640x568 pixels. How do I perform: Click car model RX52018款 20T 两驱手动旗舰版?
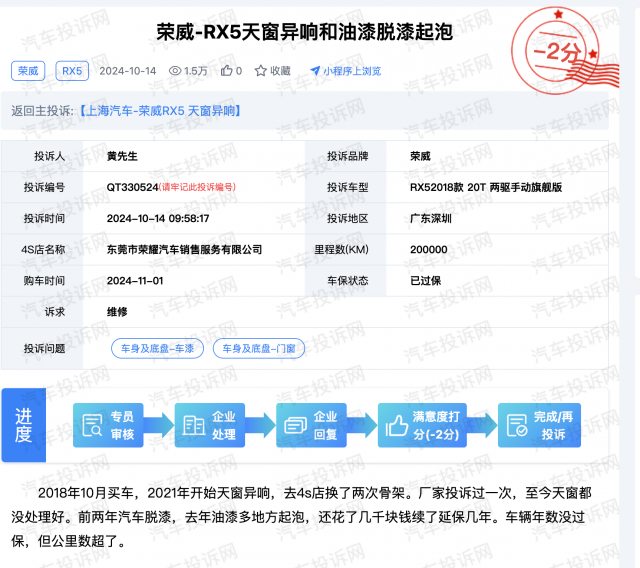[x=486, y=187]
